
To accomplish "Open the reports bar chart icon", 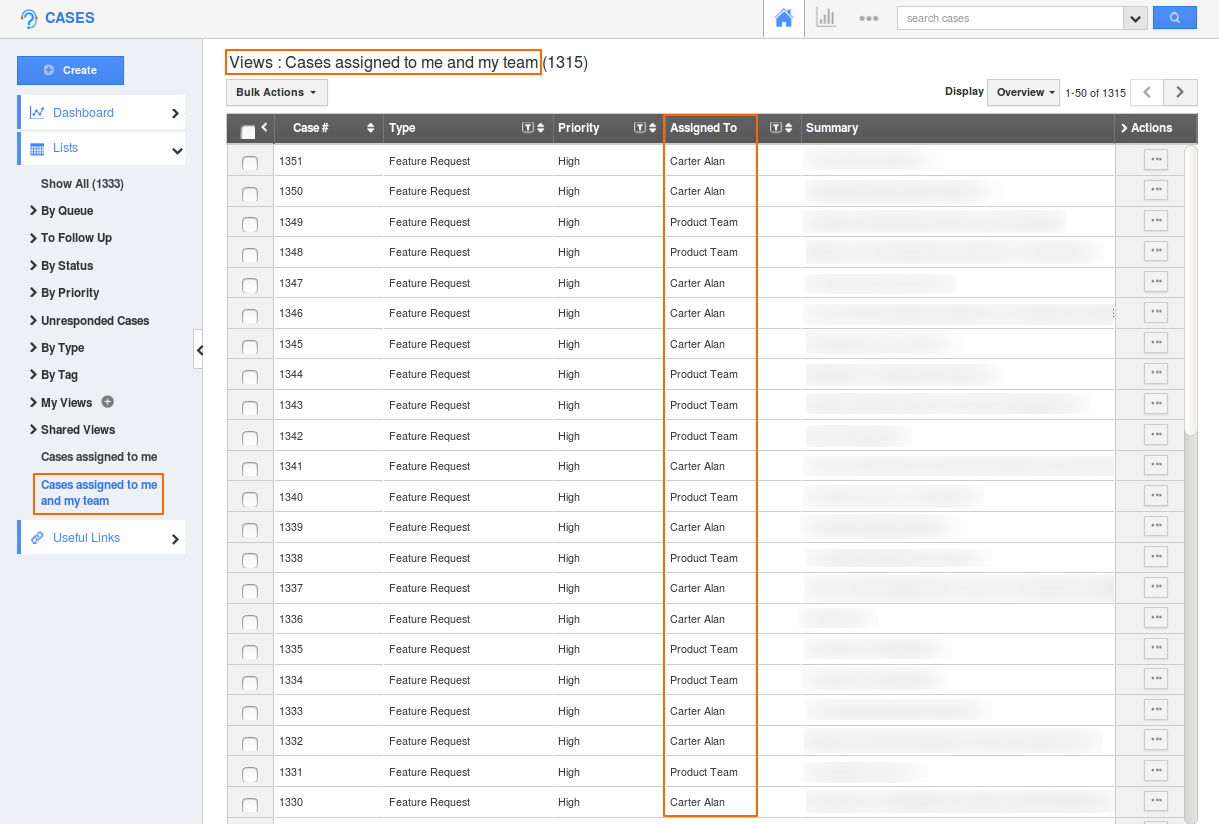I will pyautogui.click(x=826, y=18).
